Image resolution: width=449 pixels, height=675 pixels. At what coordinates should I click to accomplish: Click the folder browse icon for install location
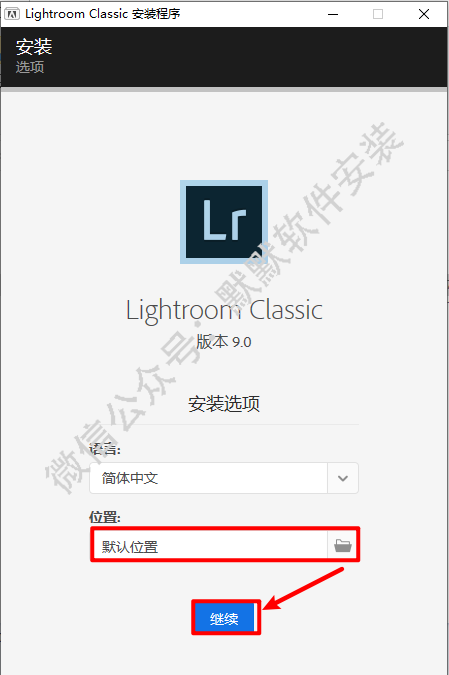[x=343, y=545]
